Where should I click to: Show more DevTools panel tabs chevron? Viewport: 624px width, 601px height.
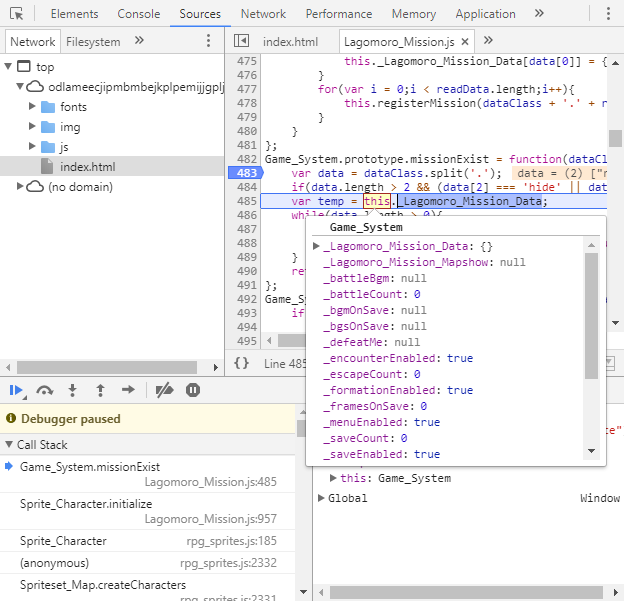(x=539, y=14)
